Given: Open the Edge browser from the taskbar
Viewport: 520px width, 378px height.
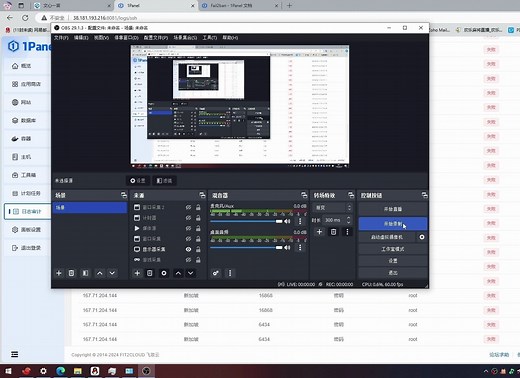Looking at the screenshot, I should click(61, 371).
